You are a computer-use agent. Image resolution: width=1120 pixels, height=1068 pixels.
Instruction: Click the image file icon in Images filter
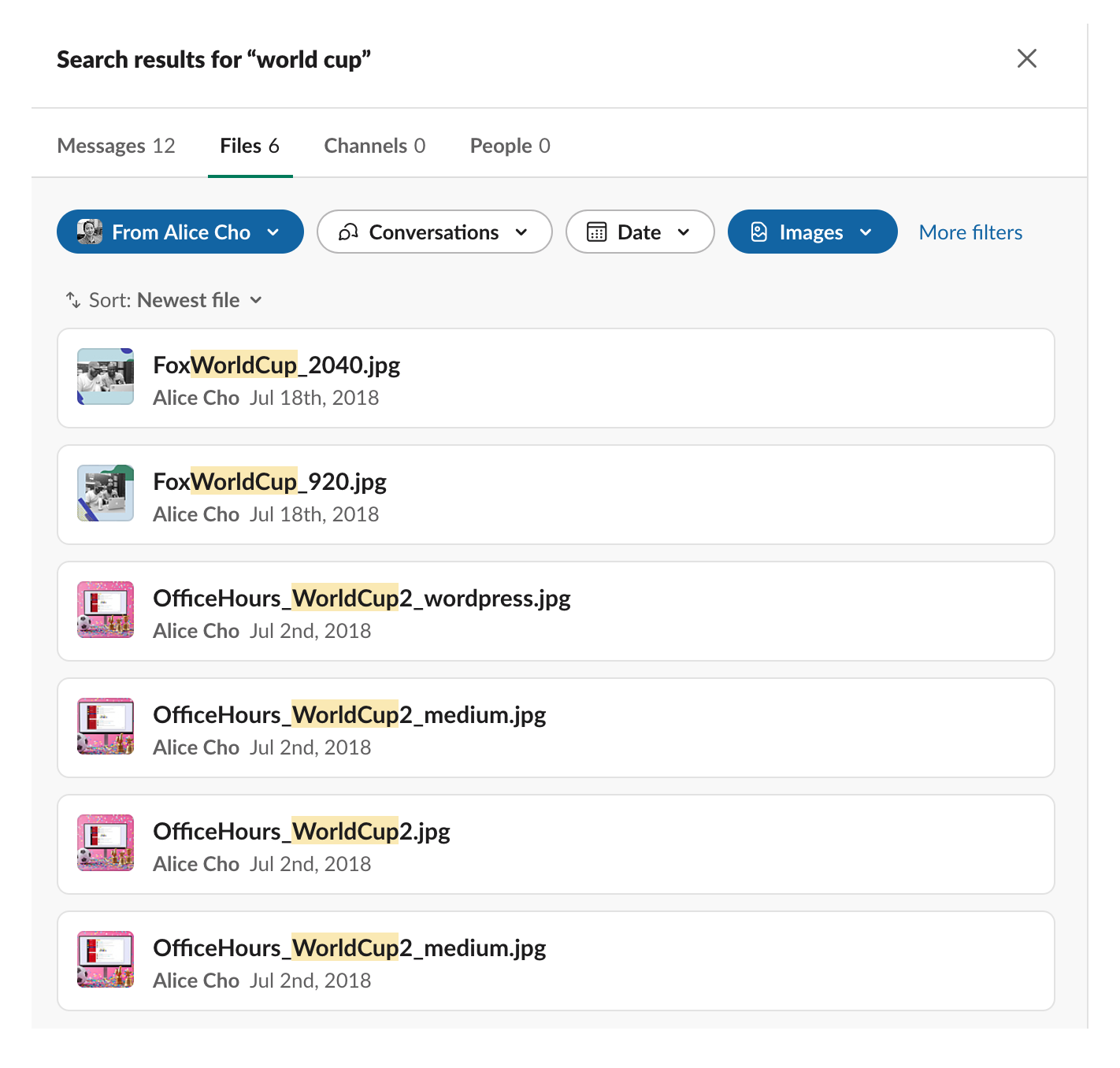(x=758, y=232)
